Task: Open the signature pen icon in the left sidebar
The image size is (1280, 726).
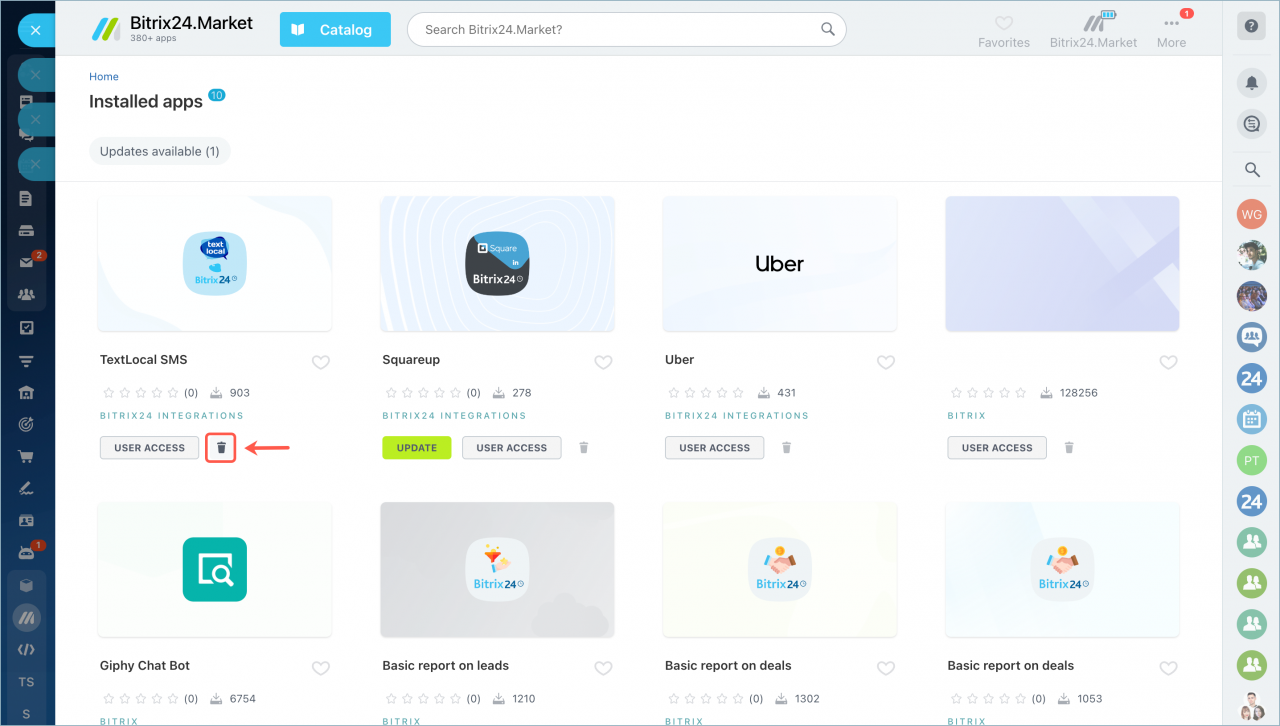Action: (x=27, y=489)
